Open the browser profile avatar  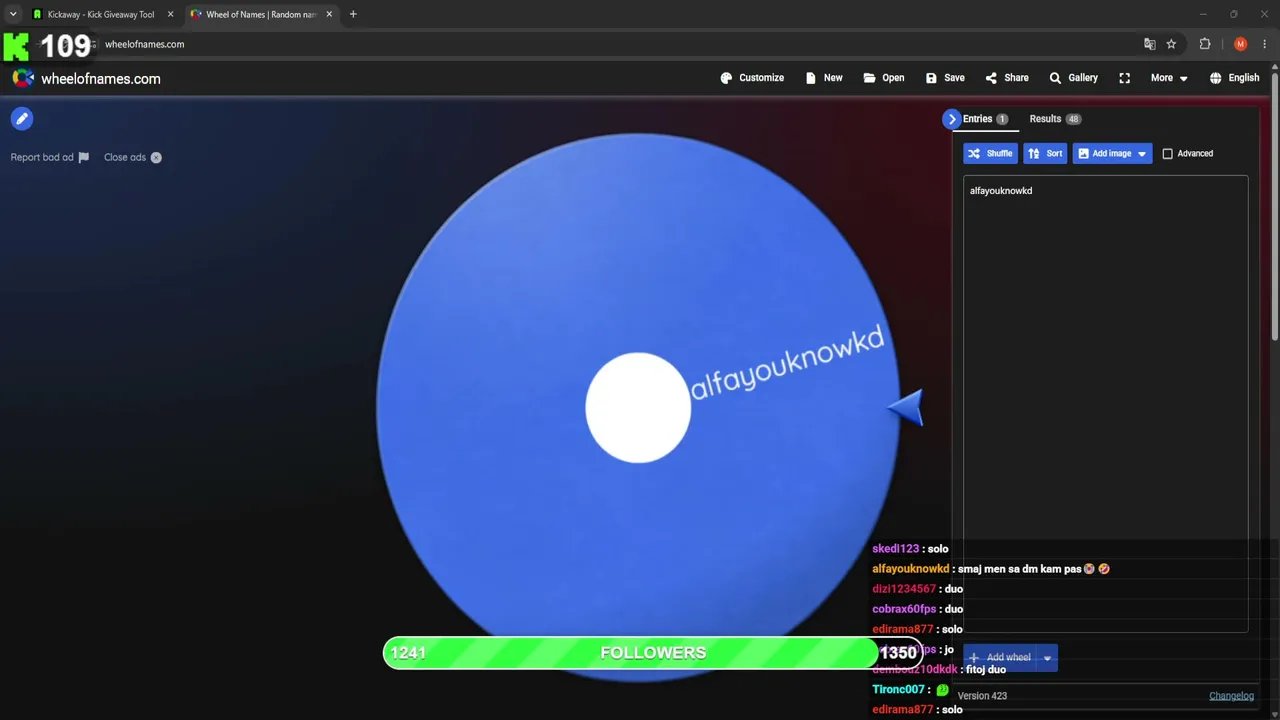pos(1240,44)
